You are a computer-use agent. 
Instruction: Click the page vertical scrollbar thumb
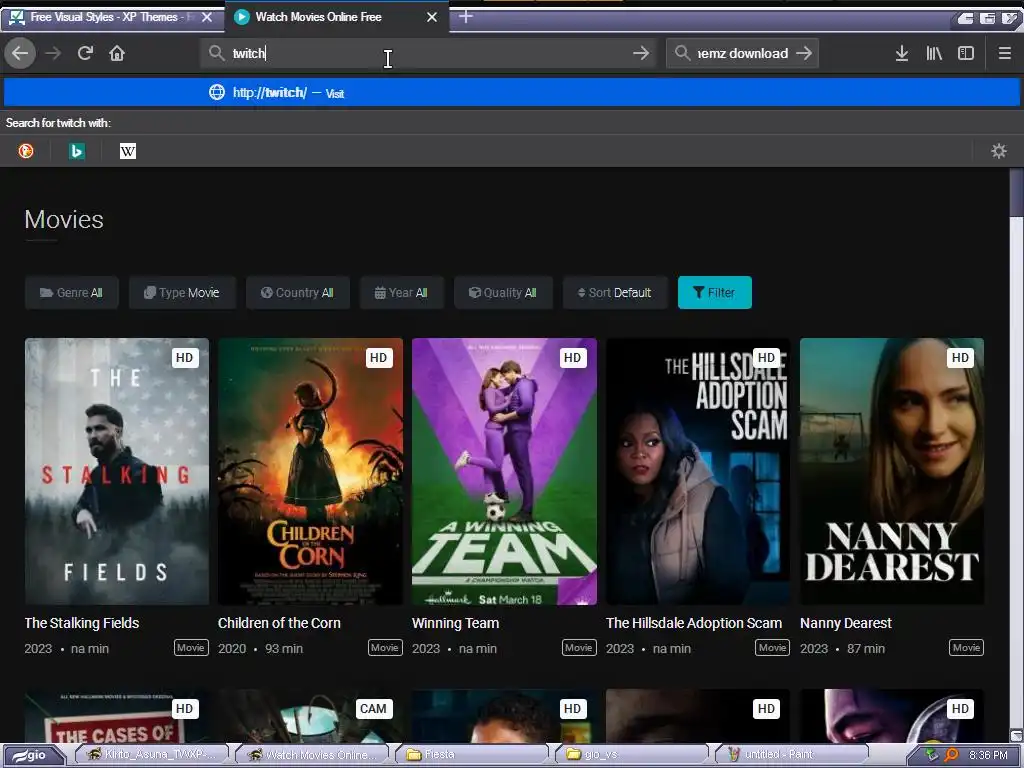pos(1016,191)
